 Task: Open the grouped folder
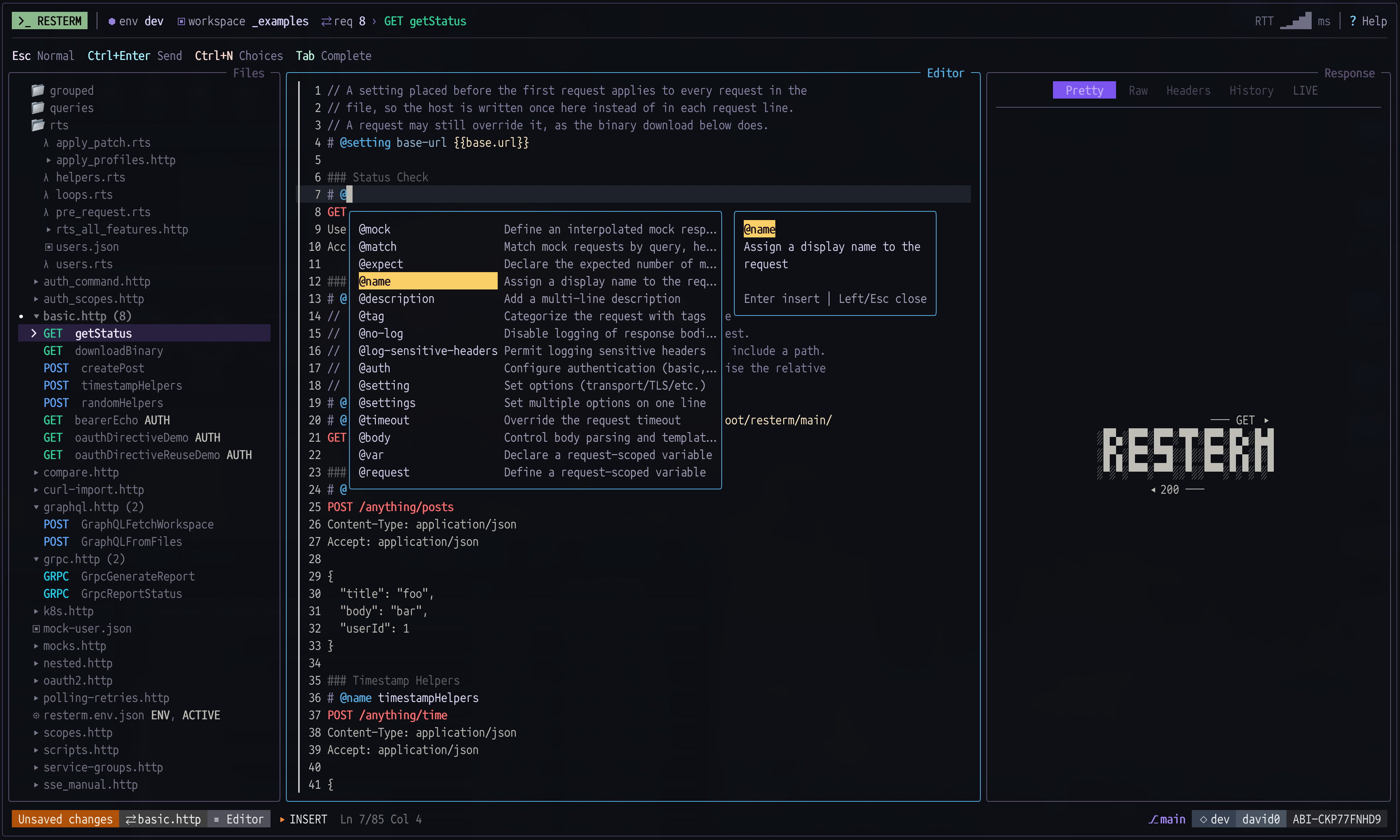tap(63, 91)
